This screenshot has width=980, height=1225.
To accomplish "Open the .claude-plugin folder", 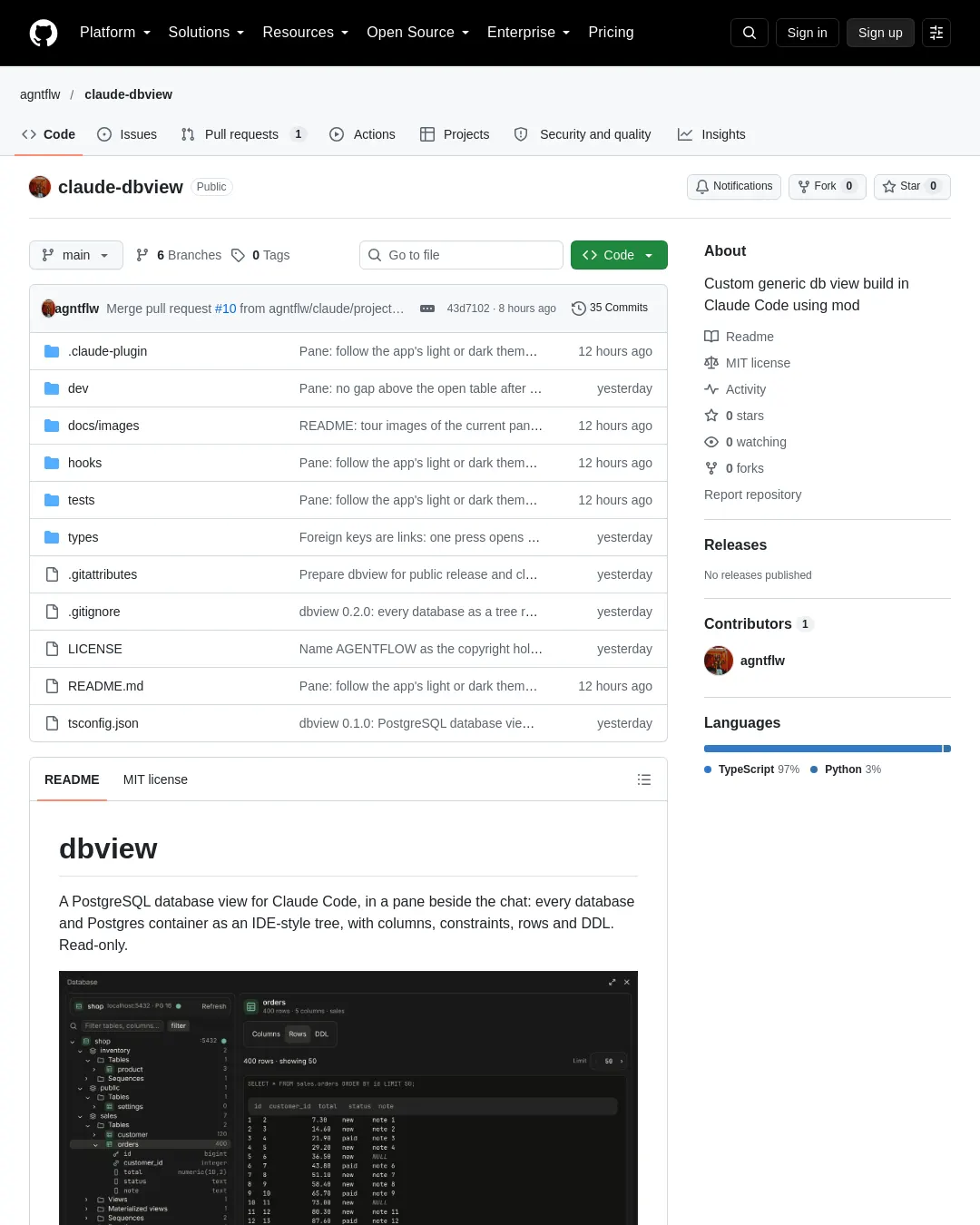I will (107, 351).
